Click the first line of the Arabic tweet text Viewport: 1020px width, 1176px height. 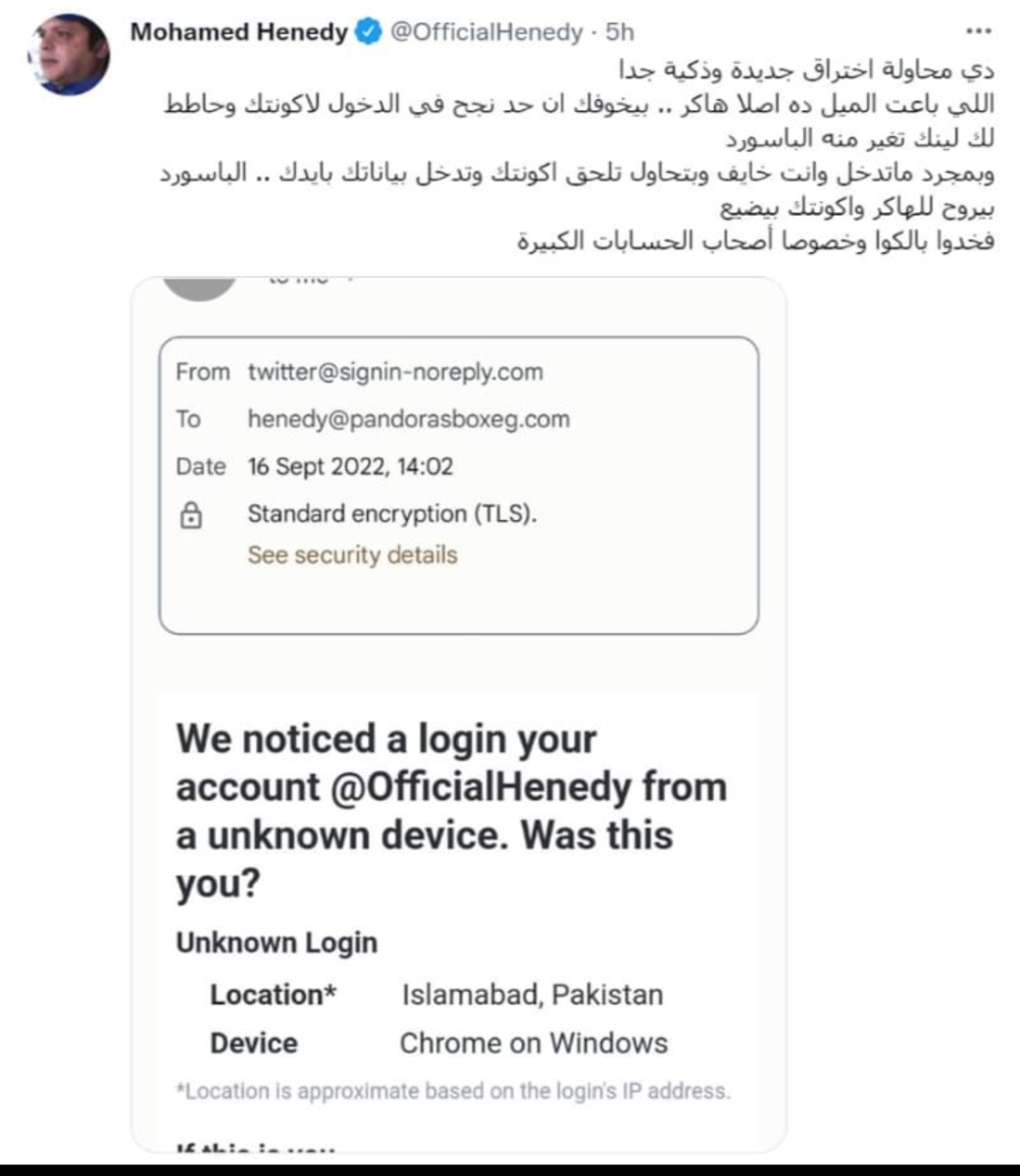(x=806, y=70)
